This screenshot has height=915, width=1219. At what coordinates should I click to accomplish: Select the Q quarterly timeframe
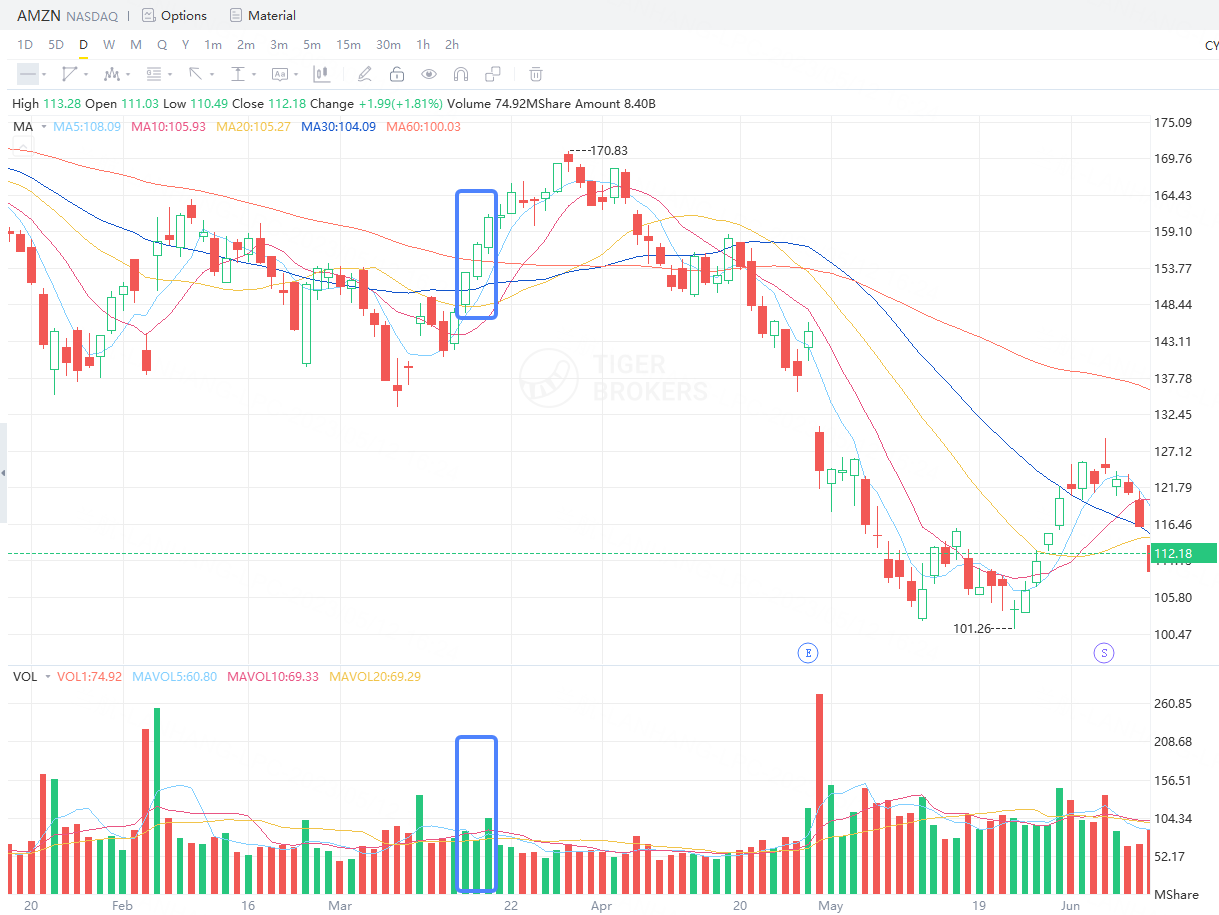click(162, 45)
